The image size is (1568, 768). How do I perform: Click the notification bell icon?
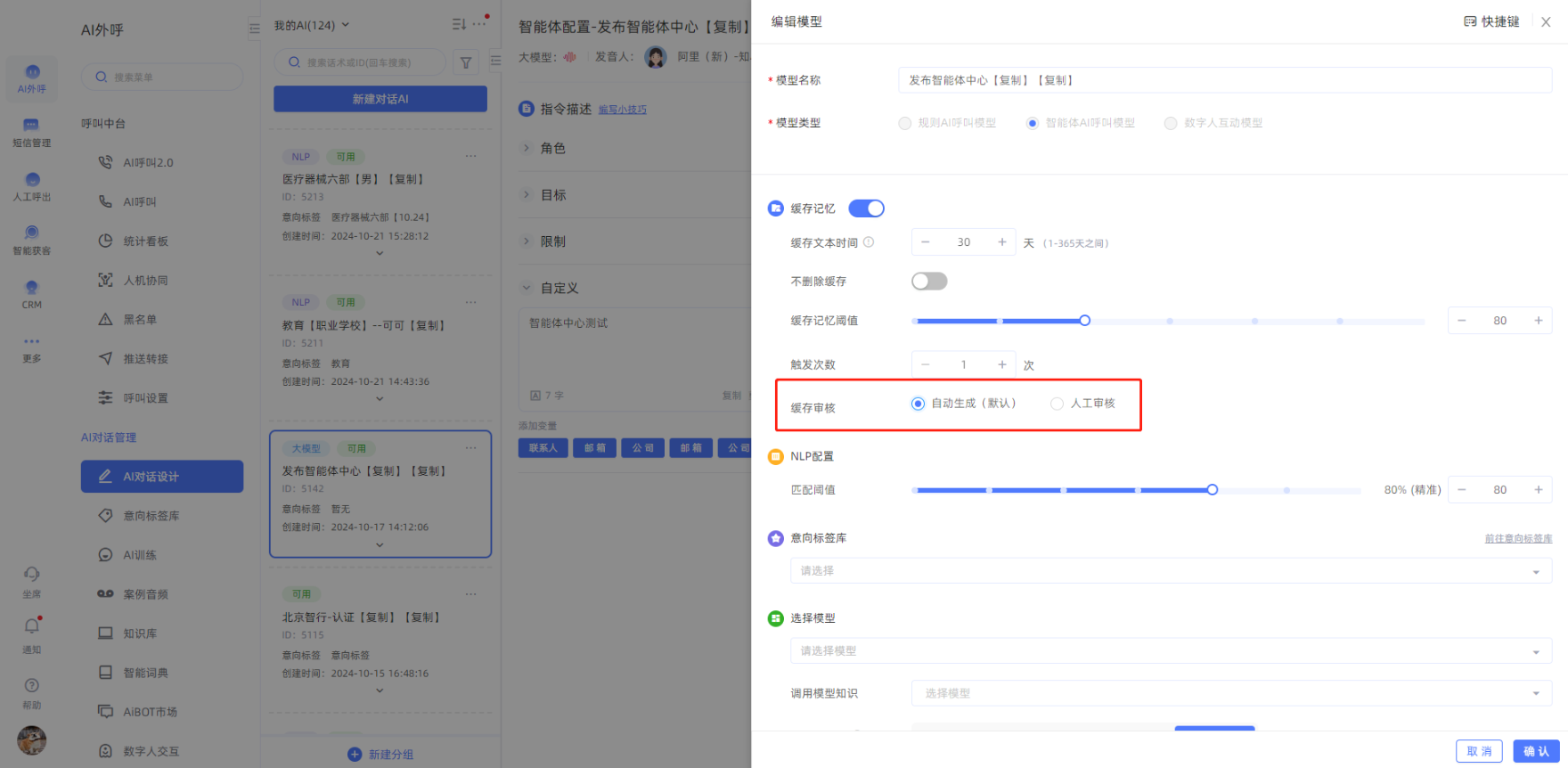pos(32,627)
